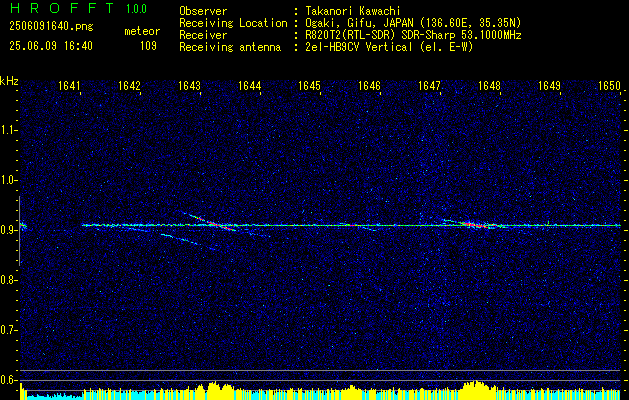
Task: Click the 1650 time marker
Action: (609, 85)
